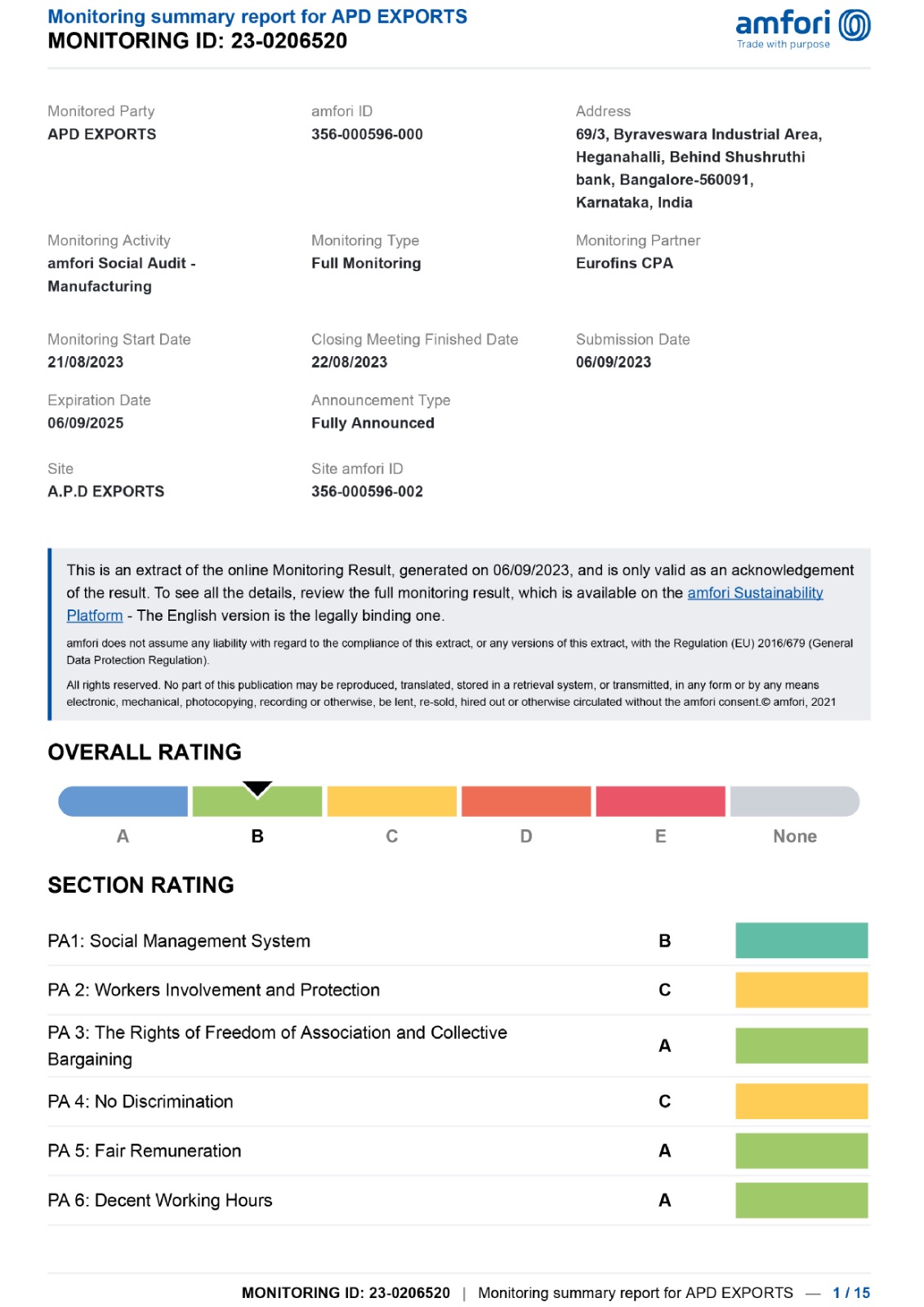Click the 'Monitoring Activity' value 'amfori Social Audit -'
Image resolution: width=924 pixels, height=1307 pixels.
click(122, 263)
